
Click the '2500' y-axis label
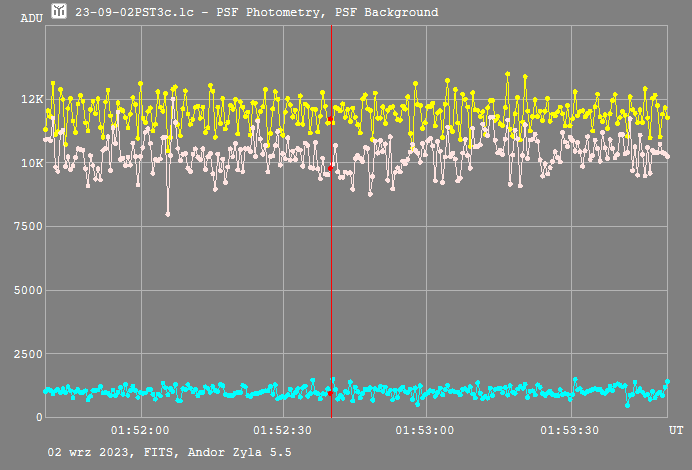pos(28,354)
